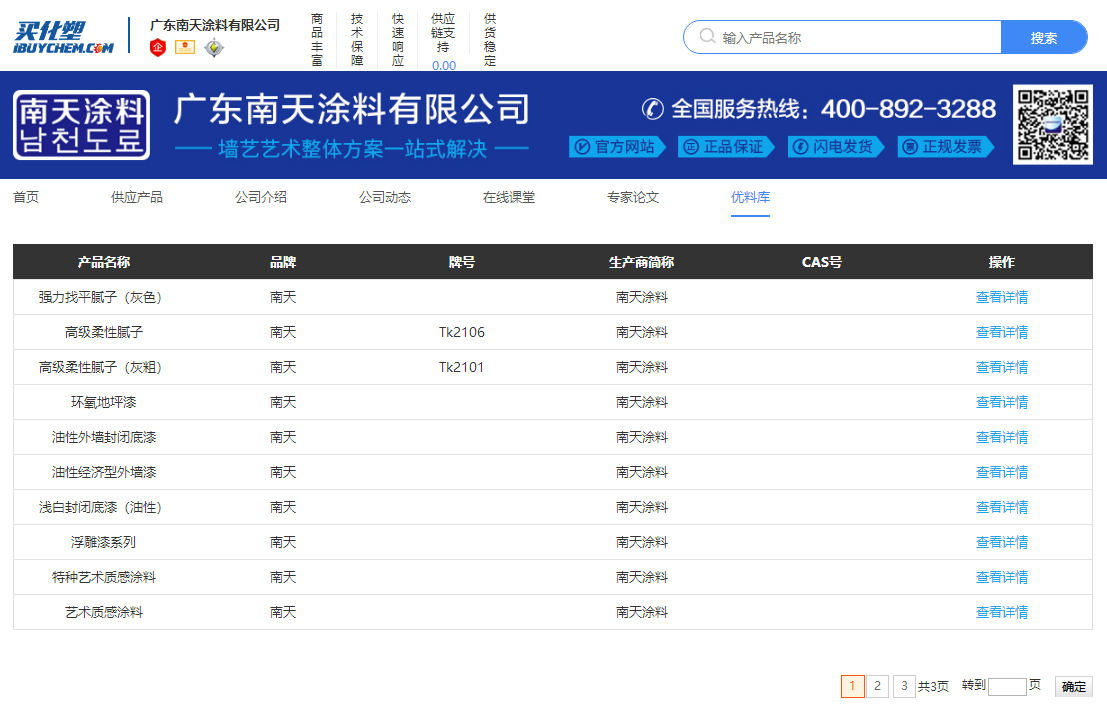Click the hotline number 400-892-3288
The width and height of the screenshot is (1107, 708).
[x=909, y=109]
